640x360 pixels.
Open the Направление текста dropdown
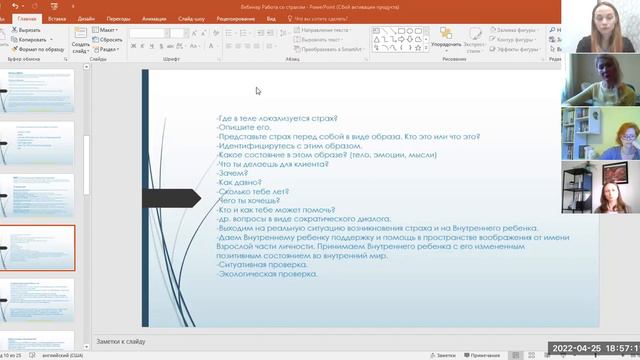click(322, 30)
